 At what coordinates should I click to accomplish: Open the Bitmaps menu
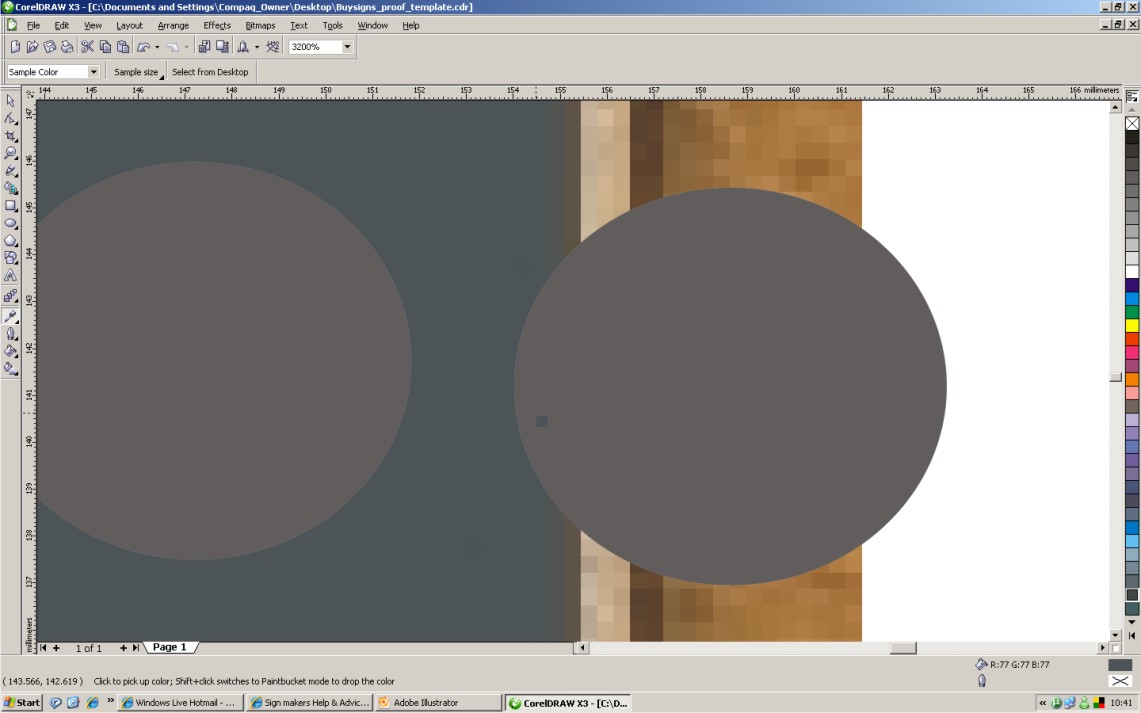tap(260, 25)
